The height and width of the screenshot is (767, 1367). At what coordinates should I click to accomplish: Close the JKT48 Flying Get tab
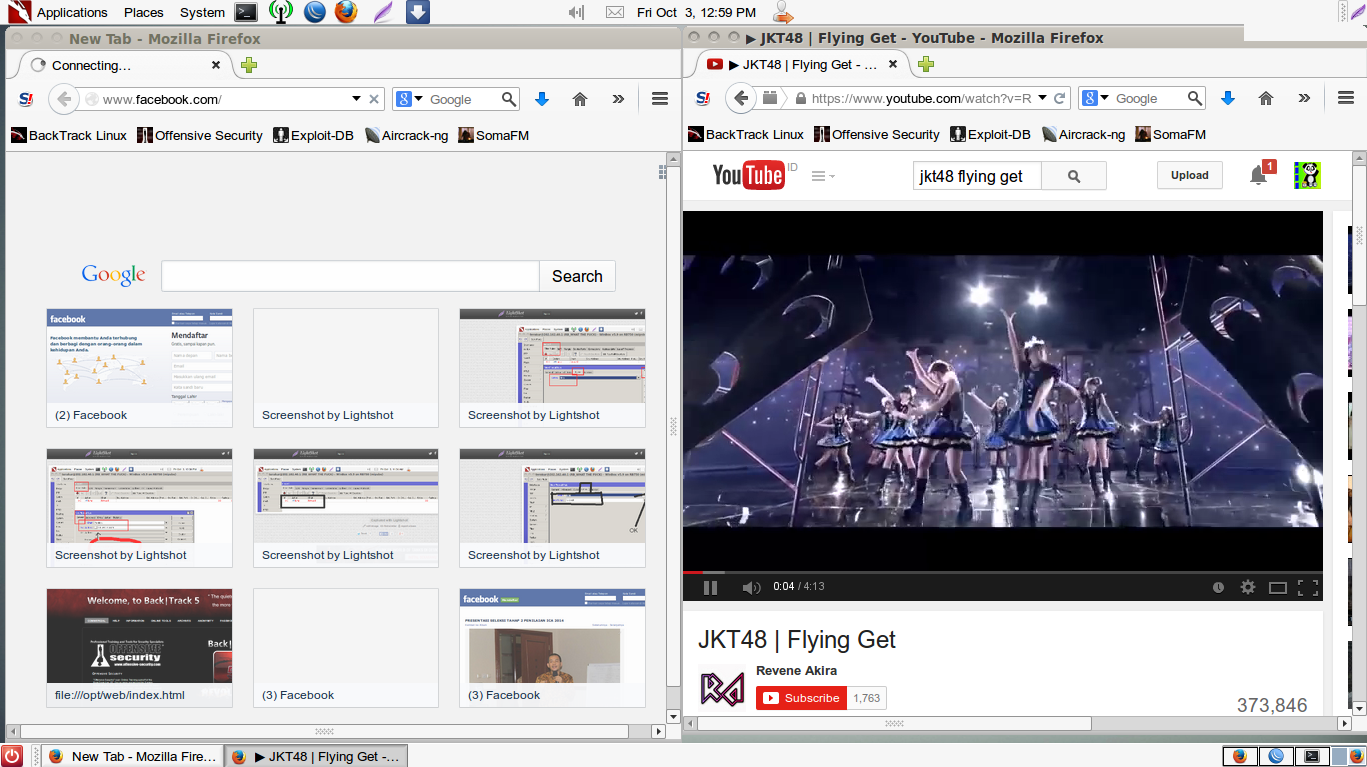[x=893, y=64]
